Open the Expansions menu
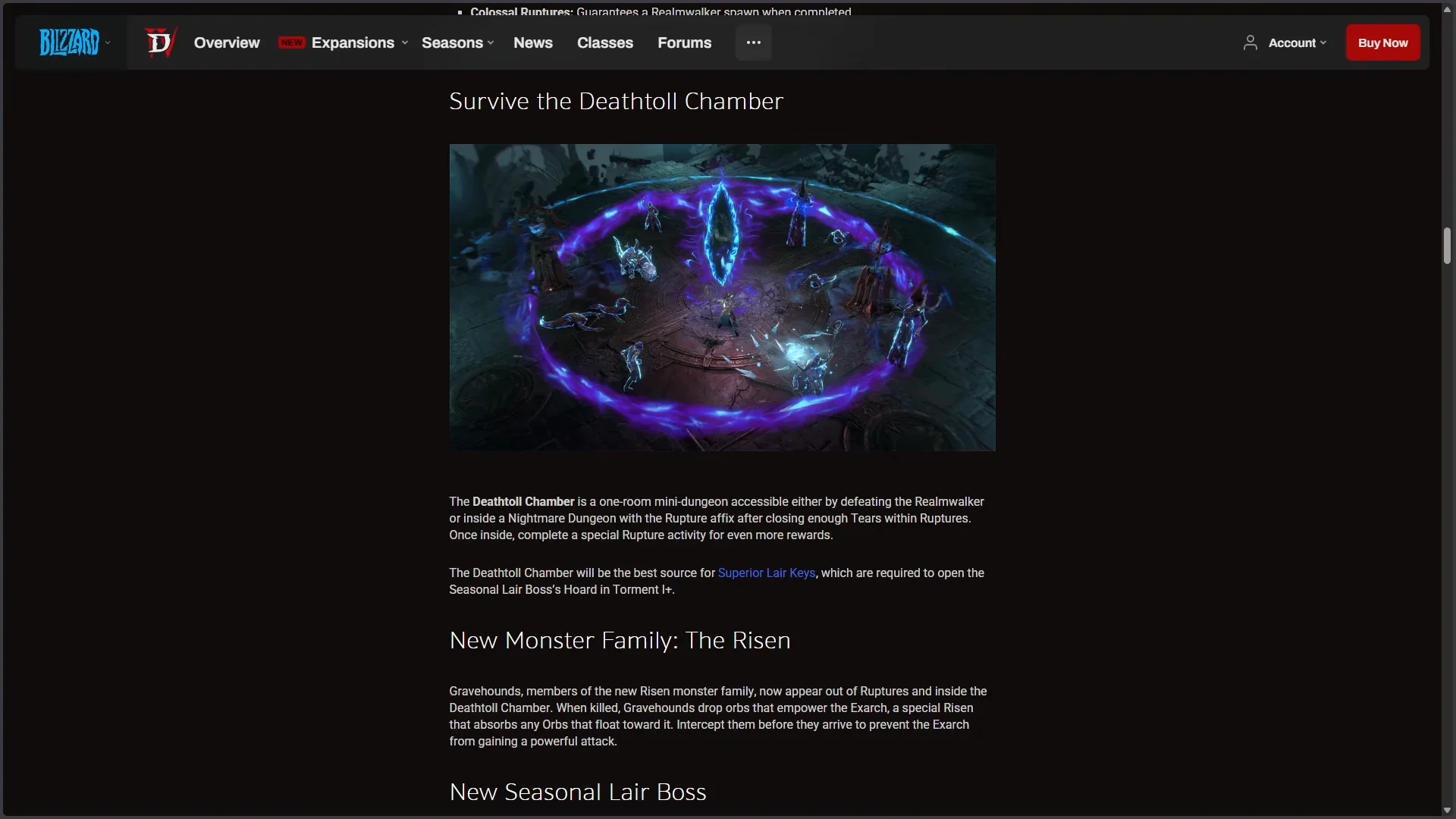The image size is (1456, 819). click(x=353, y=42)
